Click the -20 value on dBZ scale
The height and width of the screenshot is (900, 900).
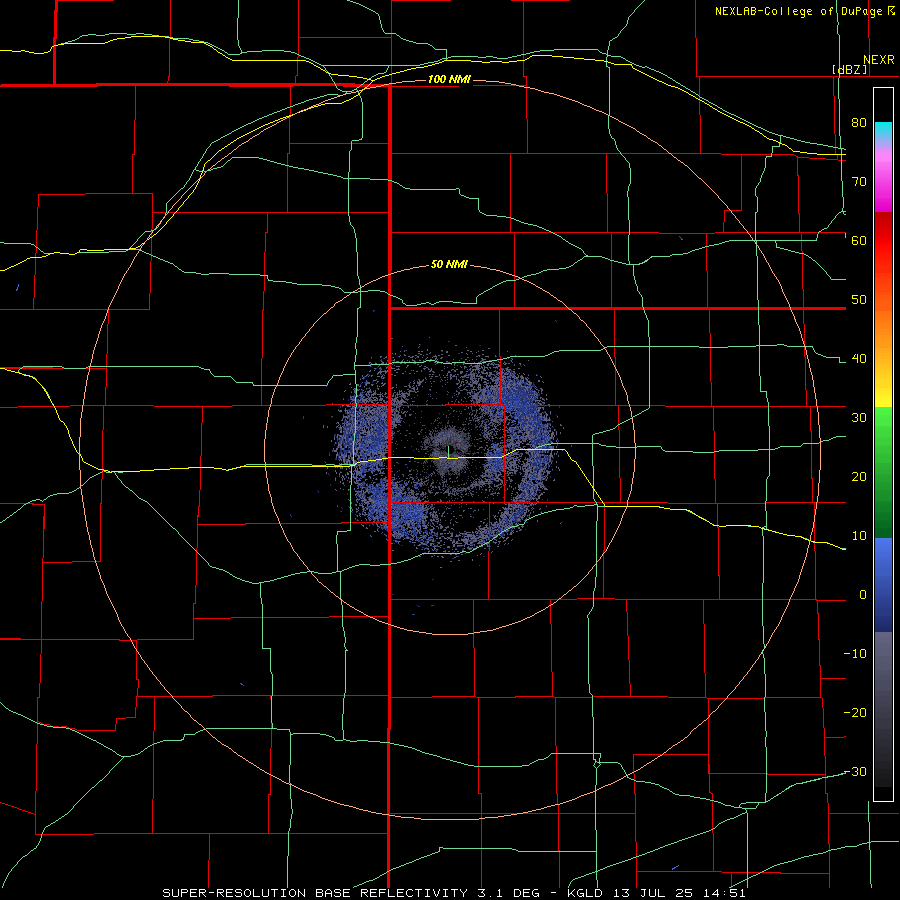tap(855, 712)
